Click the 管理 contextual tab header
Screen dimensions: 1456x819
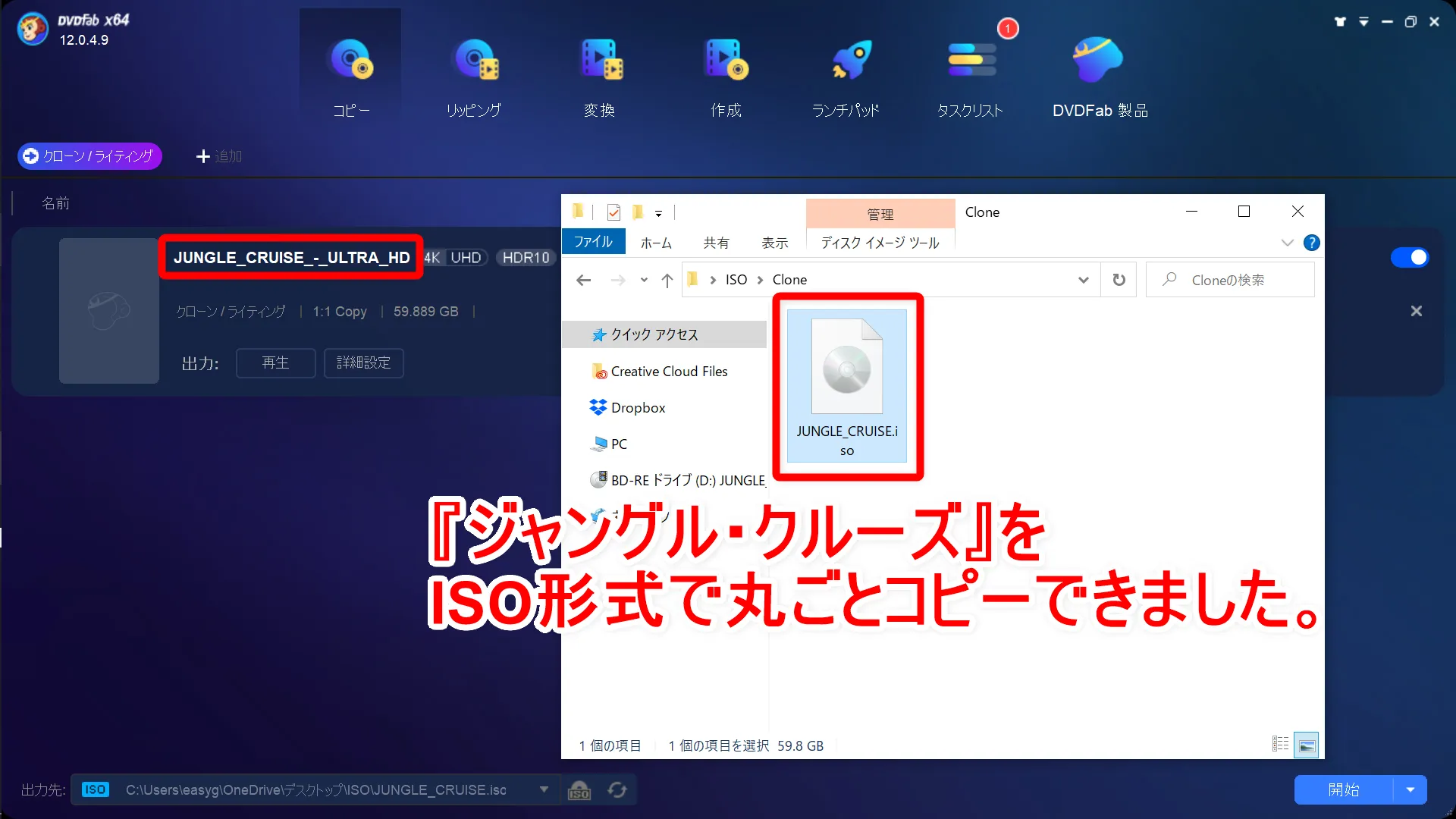(x=880, y=214)
